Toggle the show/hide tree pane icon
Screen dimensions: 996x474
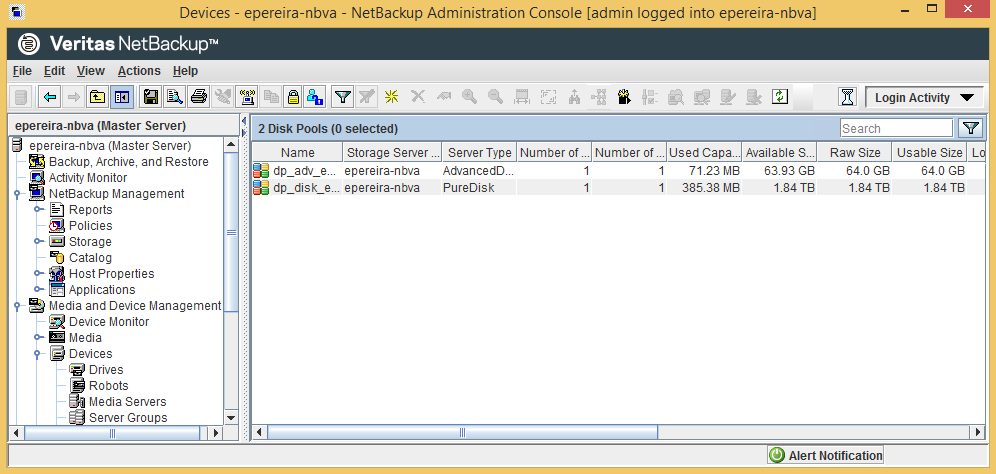[x=121, y=97]
